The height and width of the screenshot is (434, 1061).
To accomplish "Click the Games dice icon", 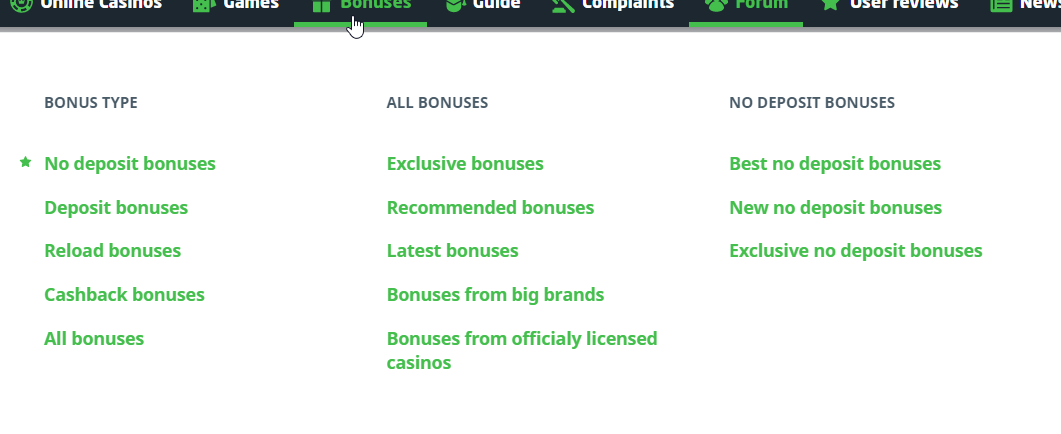I will (x=203, y=4).
